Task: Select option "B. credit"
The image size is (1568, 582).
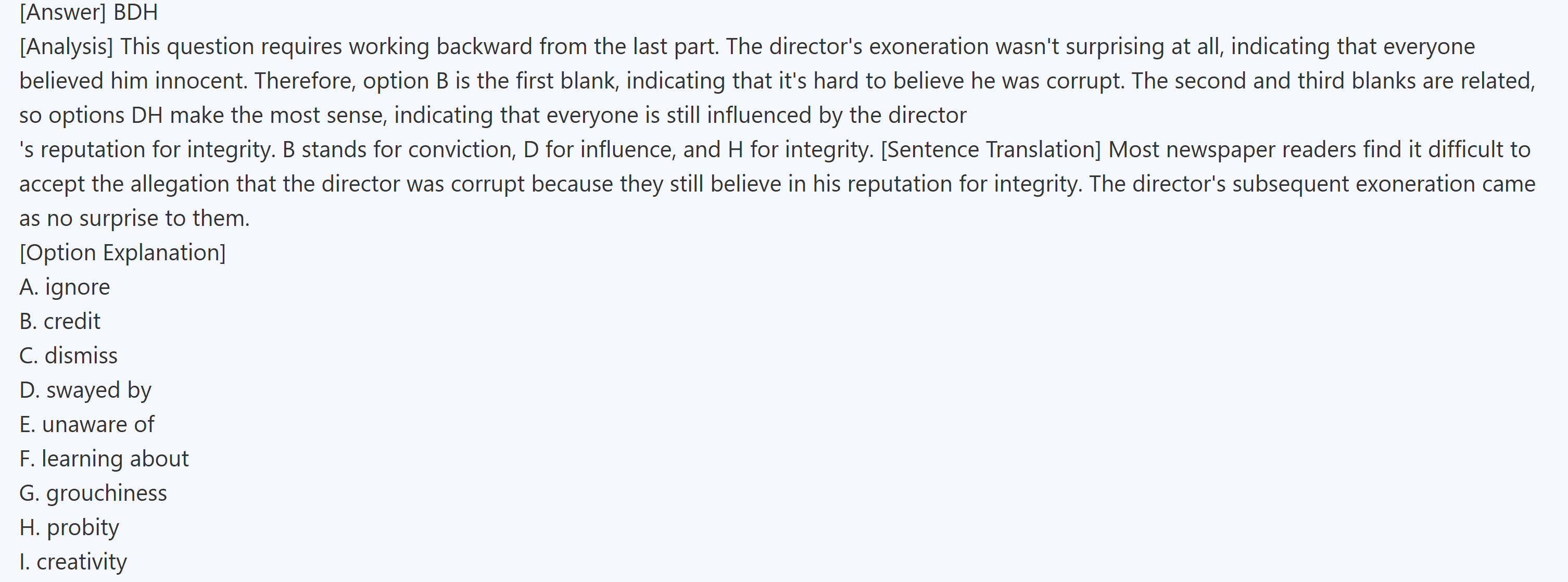Action: pos(60,321)
